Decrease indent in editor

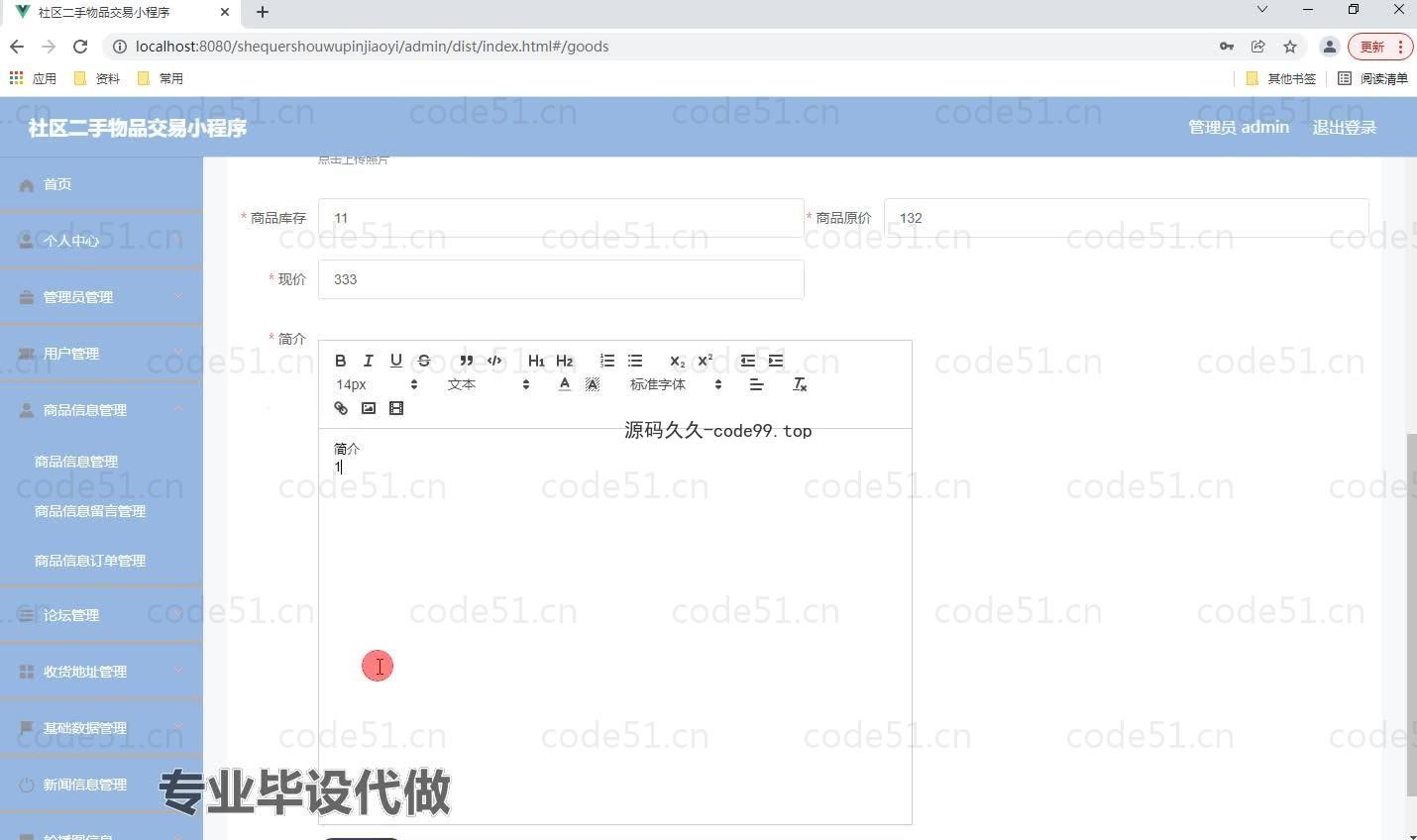(x=748, y=361)
